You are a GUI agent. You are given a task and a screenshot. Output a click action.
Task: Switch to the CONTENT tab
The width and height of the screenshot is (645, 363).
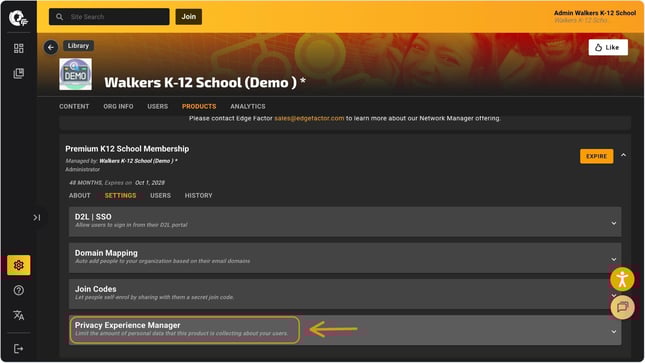pos(74,107)
